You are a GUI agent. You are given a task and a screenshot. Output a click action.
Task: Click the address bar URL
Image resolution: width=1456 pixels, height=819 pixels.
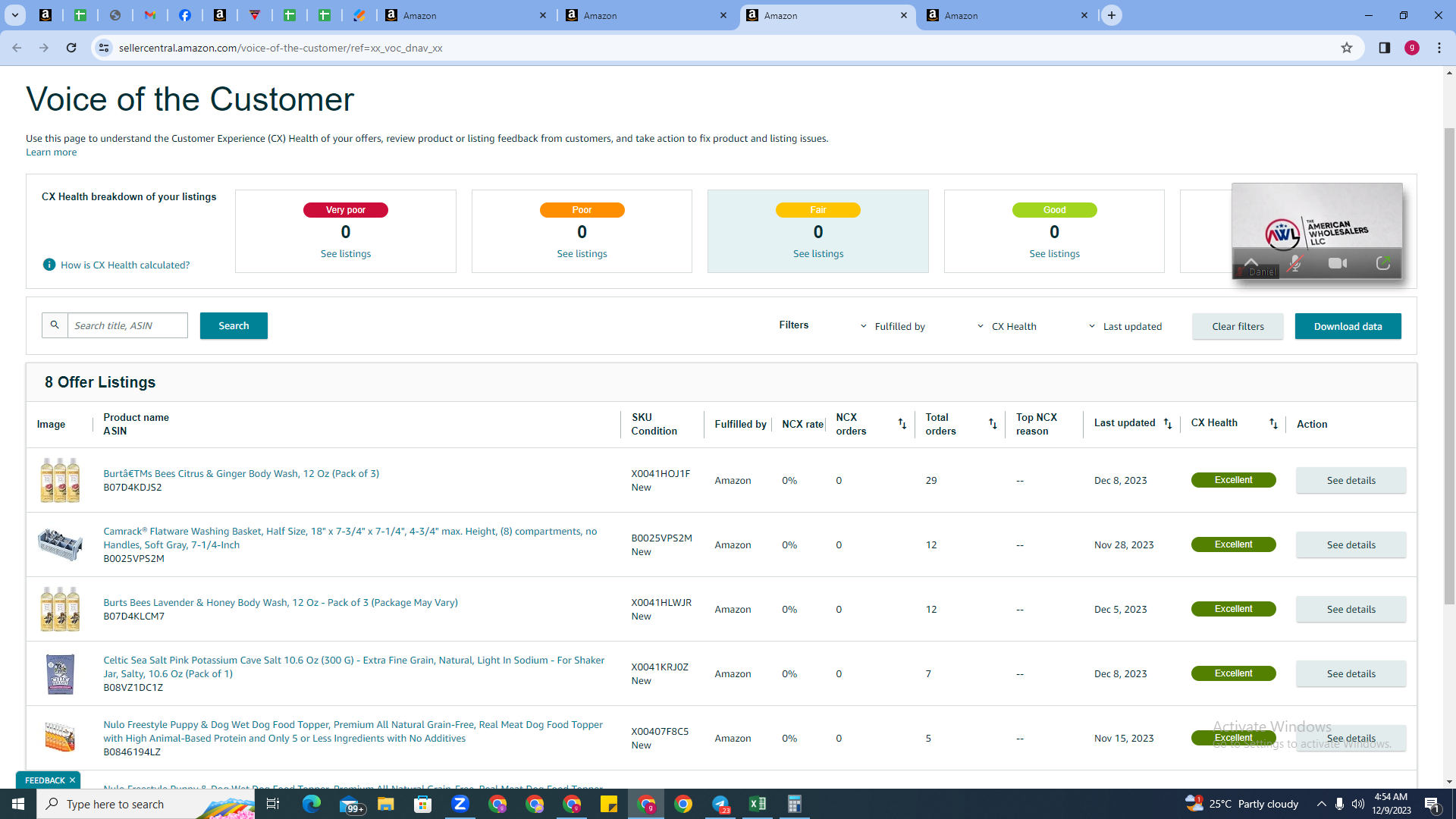point(281,48)
